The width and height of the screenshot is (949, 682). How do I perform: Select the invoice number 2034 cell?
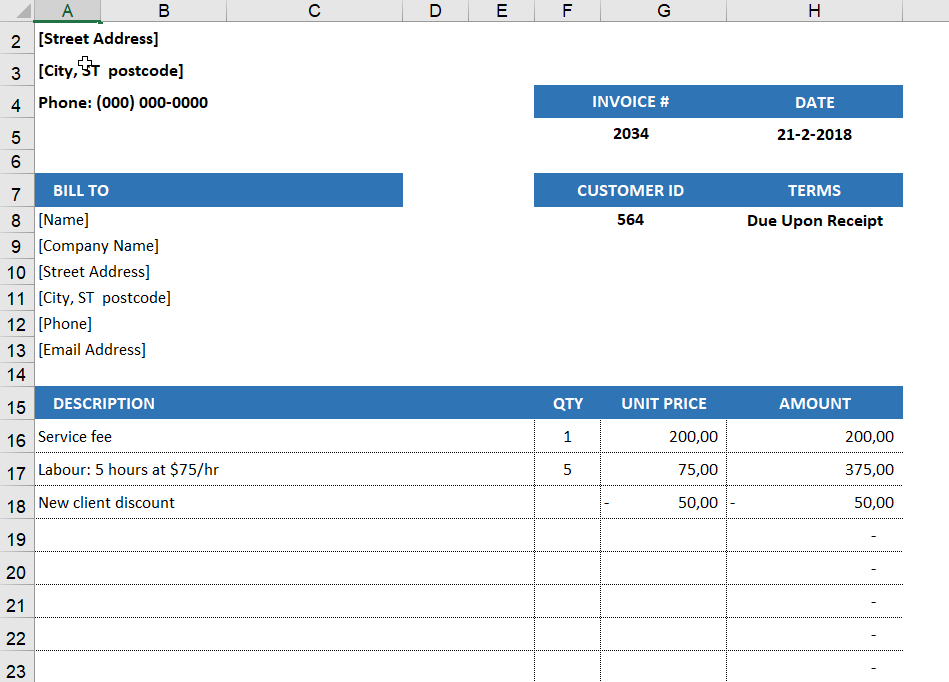pyautogui.click(x=630, y=134)
